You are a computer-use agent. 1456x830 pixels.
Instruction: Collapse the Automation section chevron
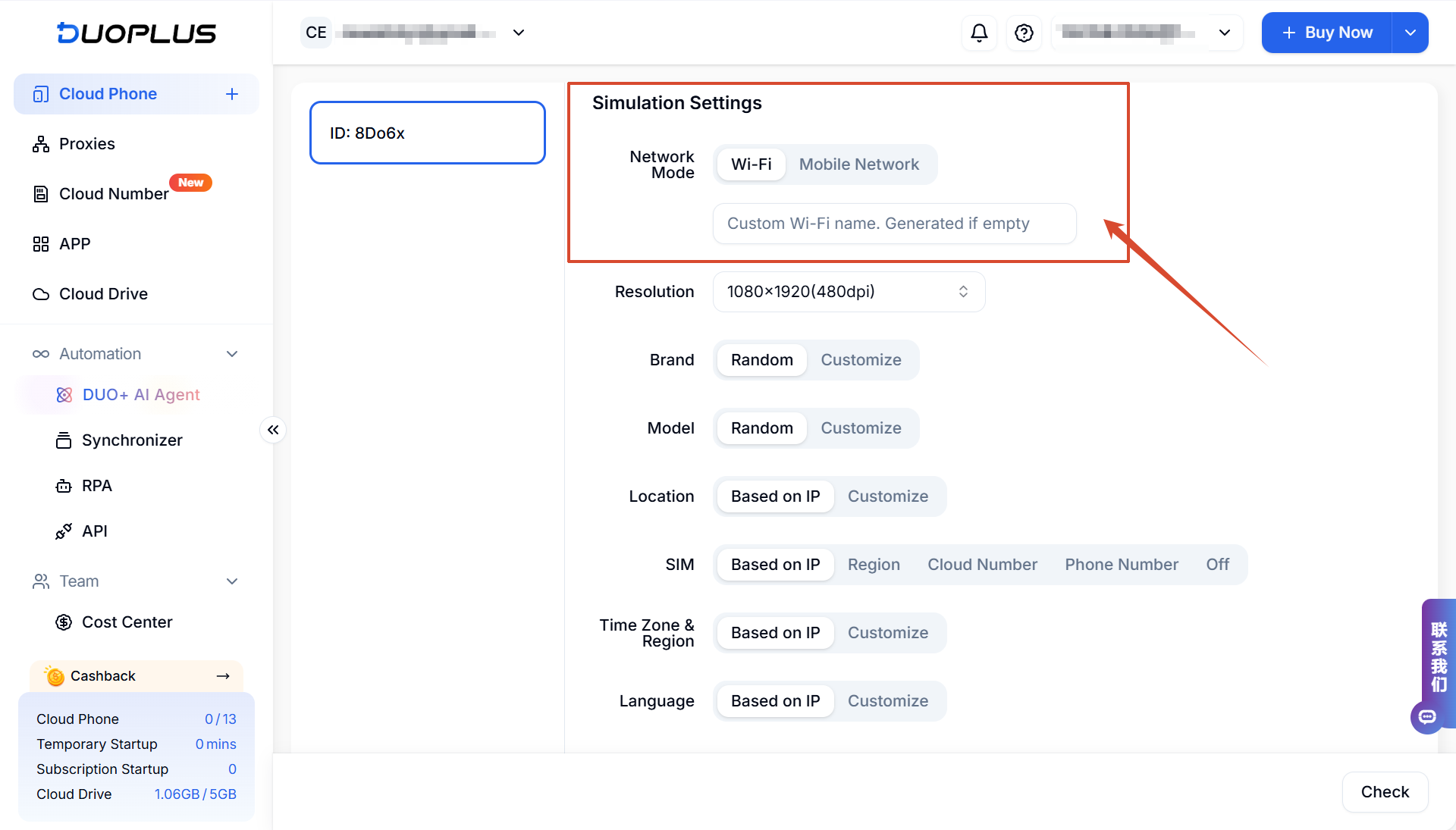click(x=232, y=354)
